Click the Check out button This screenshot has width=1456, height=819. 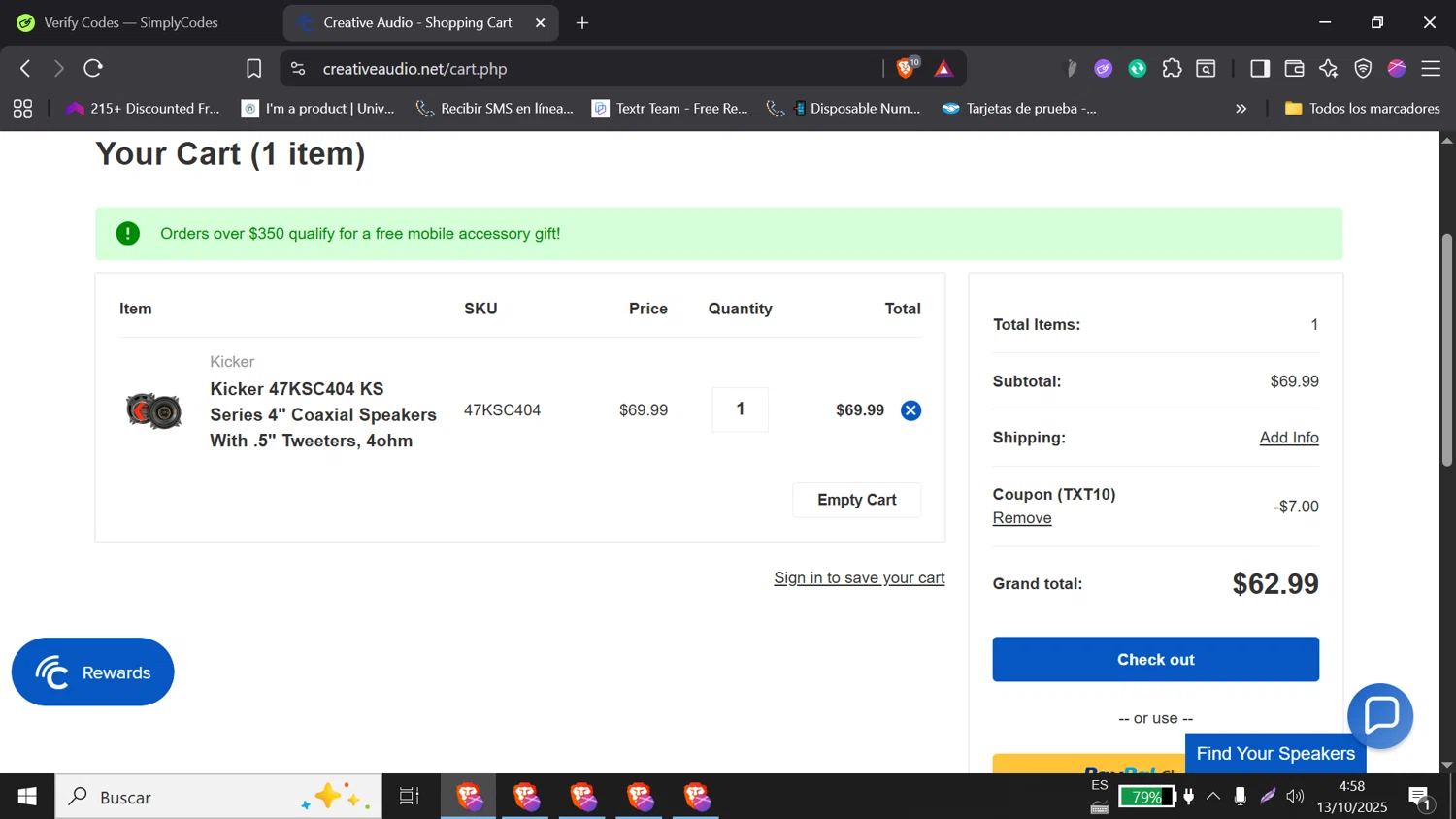1155,659
